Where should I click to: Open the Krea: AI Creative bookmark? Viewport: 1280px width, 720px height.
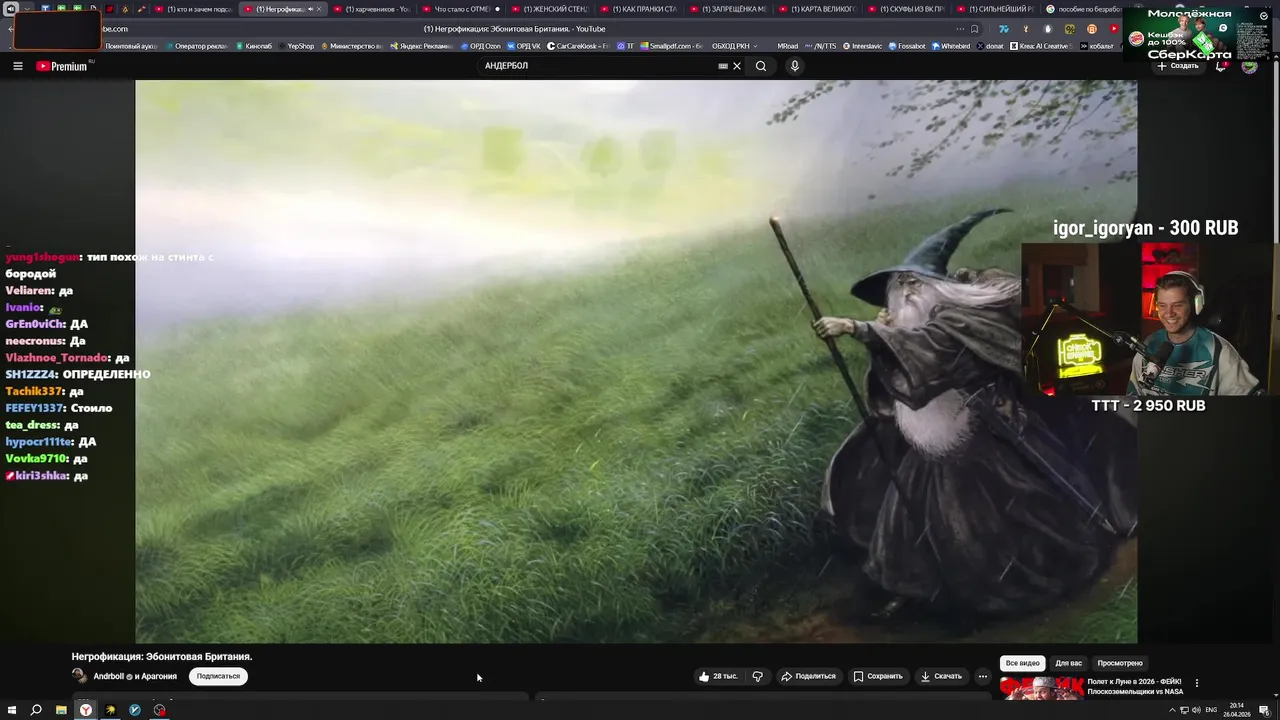(x=1039, y=46)
